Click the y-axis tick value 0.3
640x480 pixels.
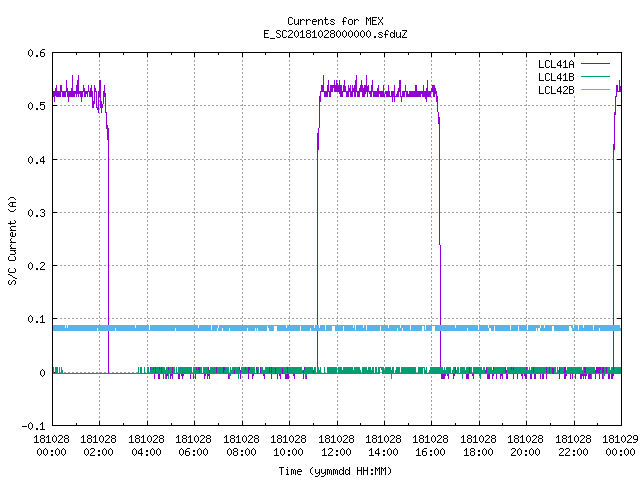36,213
